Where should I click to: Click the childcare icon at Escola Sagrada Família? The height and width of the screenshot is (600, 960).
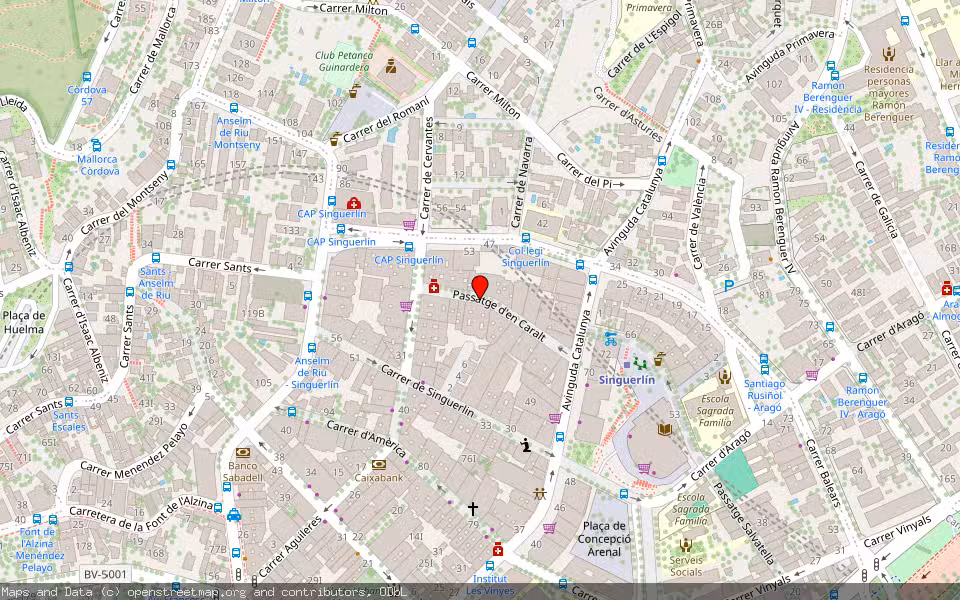coord(725,378)
